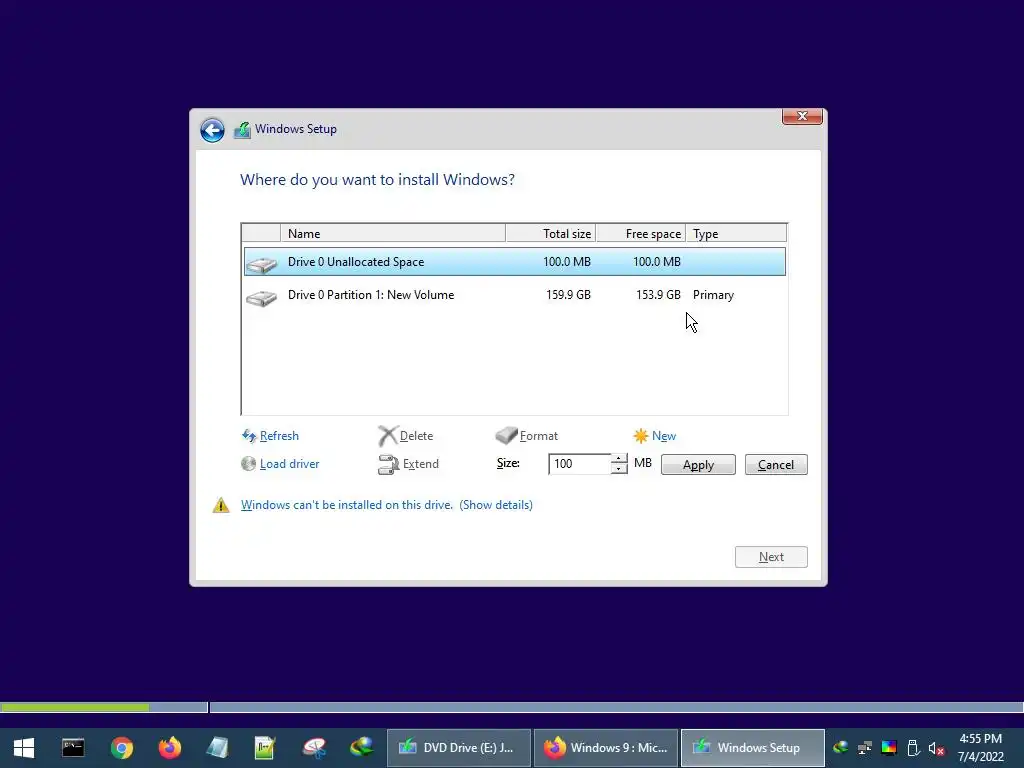Click the 159.9 GB total size cell
The width and height of the screenshot is (1024, 768).
click(568, 295)
